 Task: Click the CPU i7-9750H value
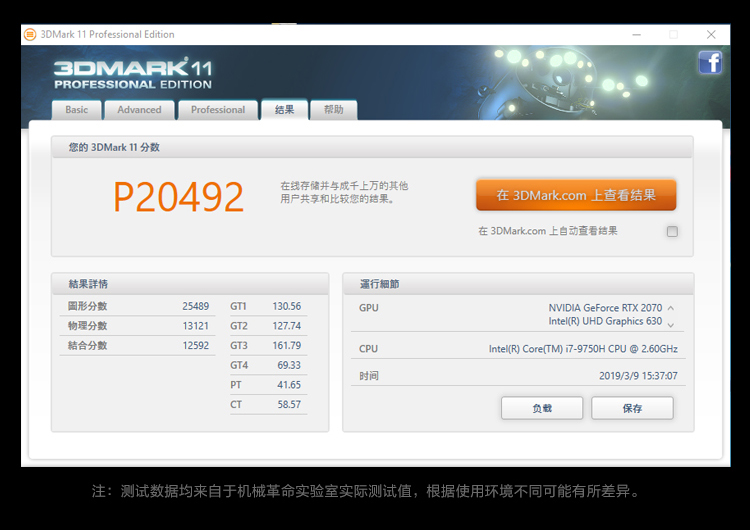[583, 349]
